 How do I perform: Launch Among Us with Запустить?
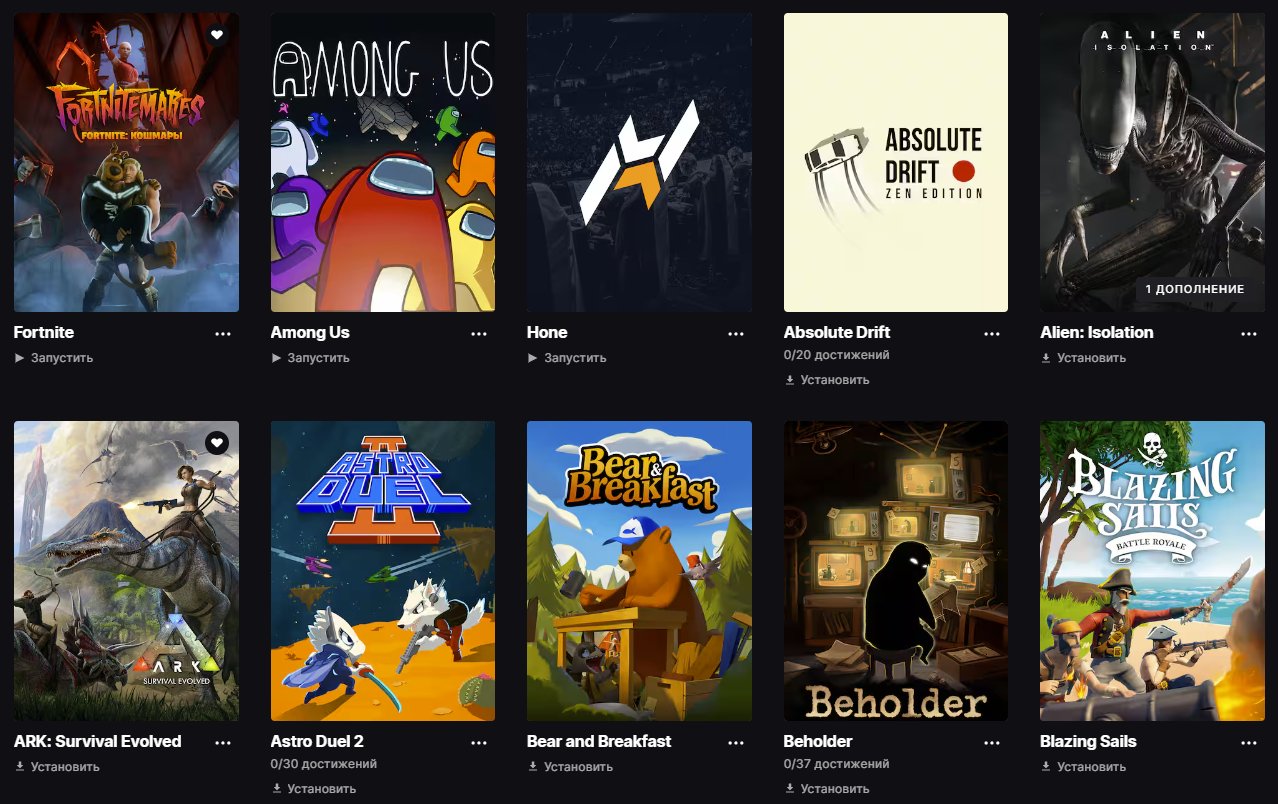click(x=310, y=358)
